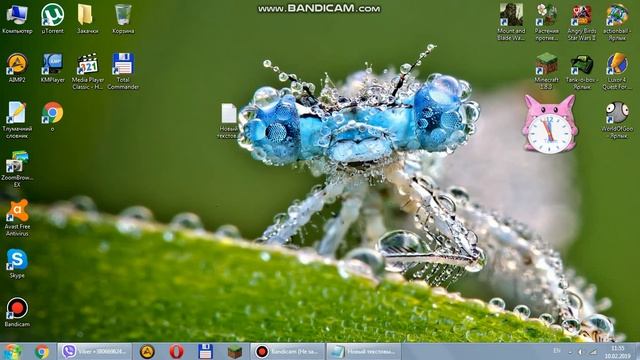640x360 pixels.
Task: Open the volume speaker tray icon
Action: [580, 352]
